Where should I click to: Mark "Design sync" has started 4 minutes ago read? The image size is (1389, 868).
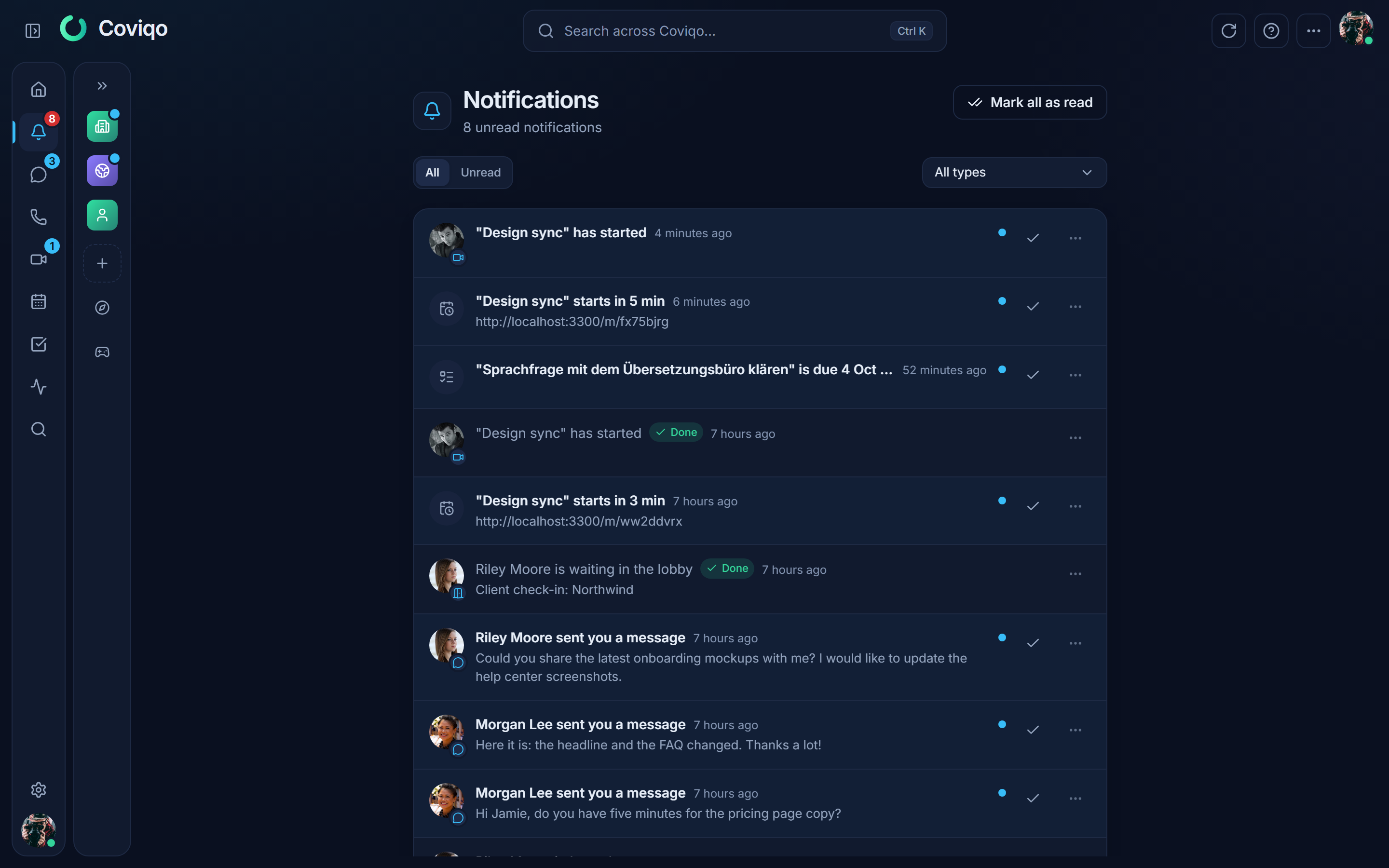point(1033,238)
